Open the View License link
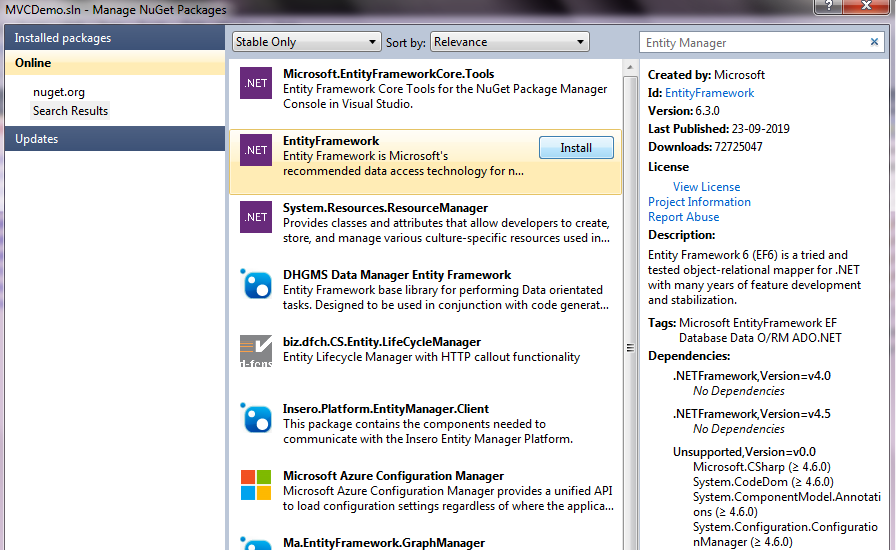Image resolution: width=896 pixels, height=550 pixels. pyautogui.click(x=706, y=186)
